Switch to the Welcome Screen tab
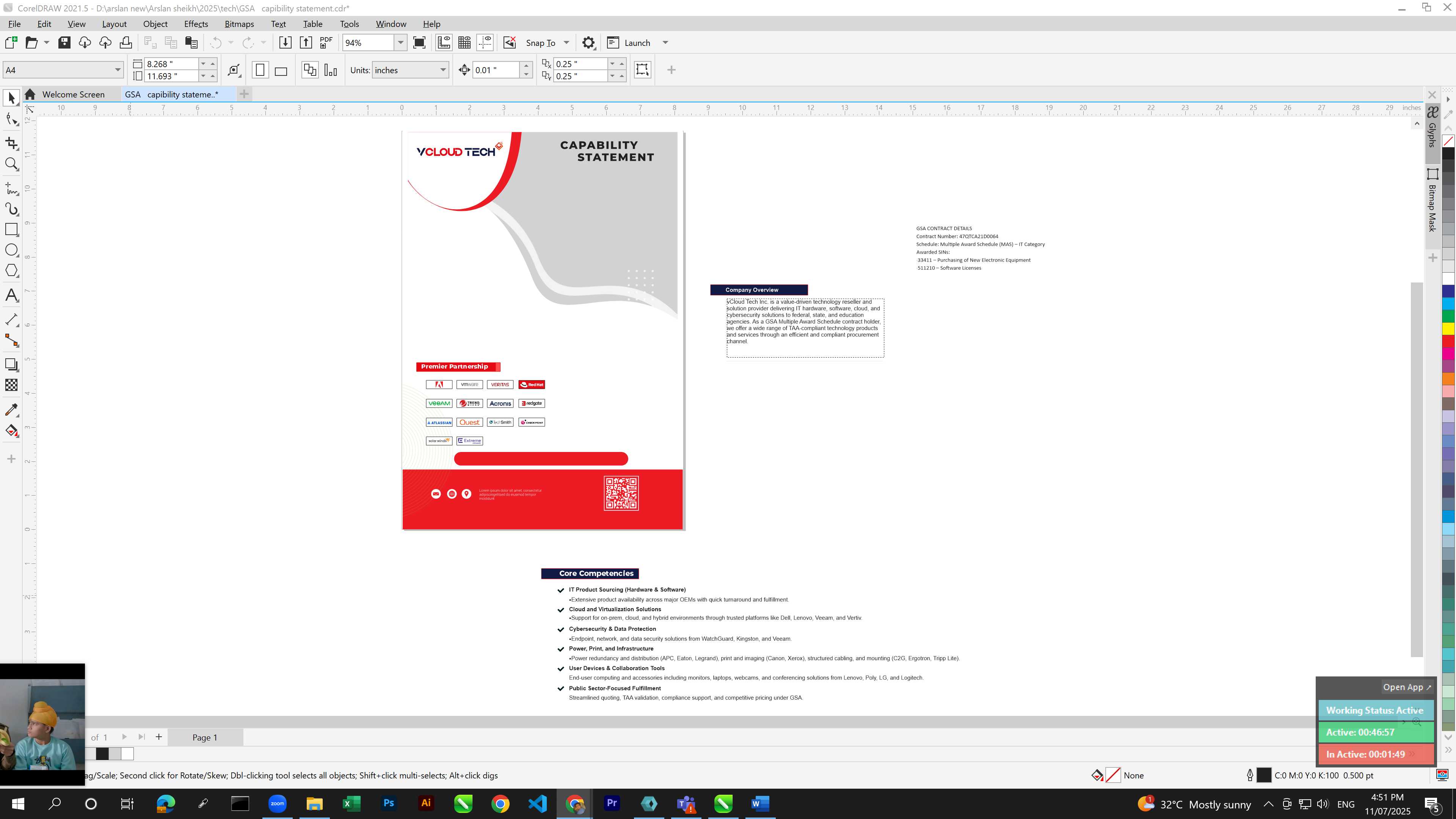The height and width of the screenshot is (819, 1456). coord(73,94)
